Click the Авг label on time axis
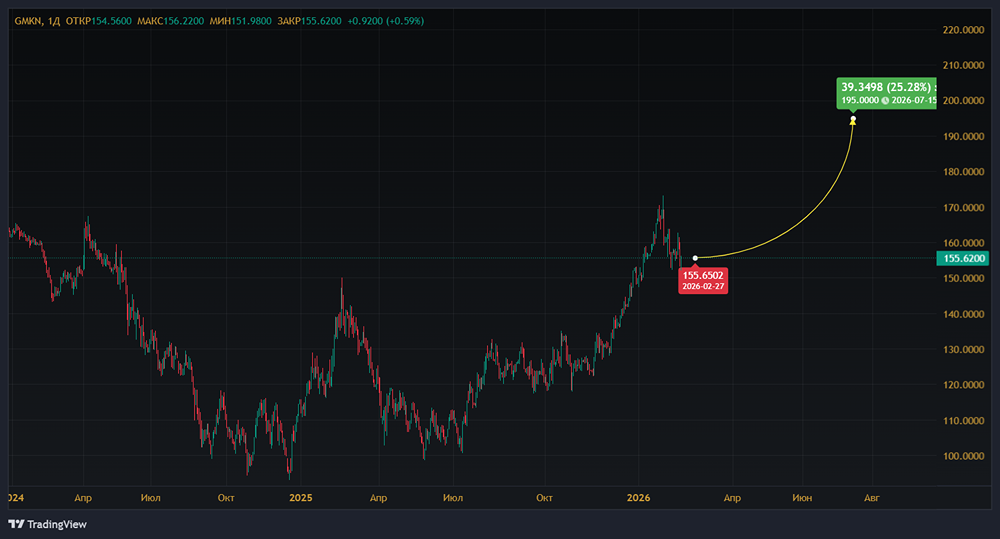1000x539 pixels. coord(871,496)
